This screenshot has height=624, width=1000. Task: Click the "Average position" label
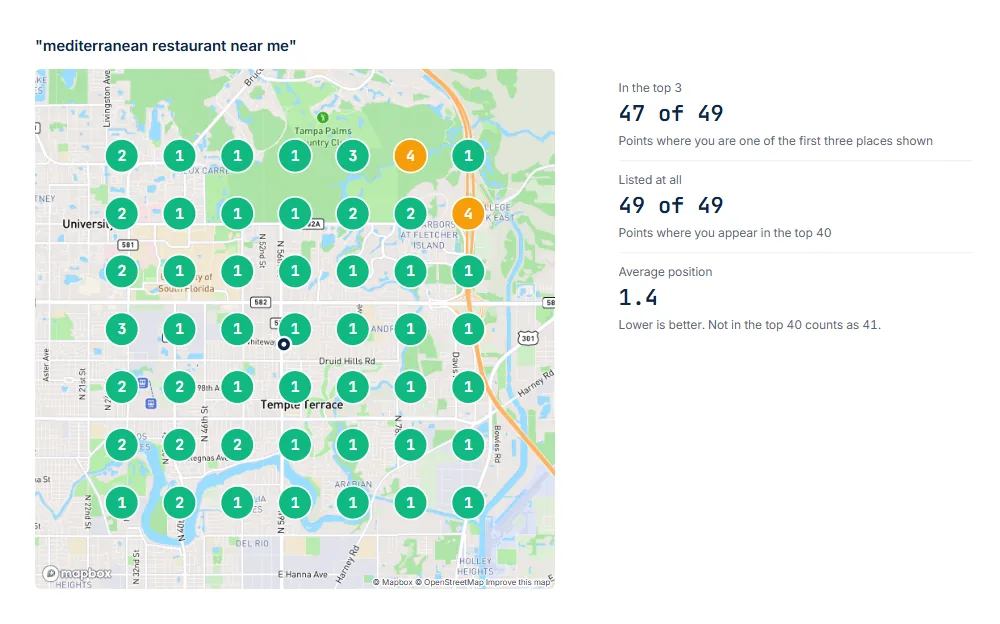(665, 272)
